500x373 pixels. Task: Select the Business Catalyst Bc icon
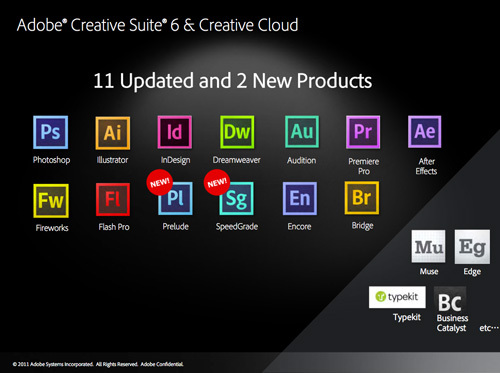pos(450,300)
